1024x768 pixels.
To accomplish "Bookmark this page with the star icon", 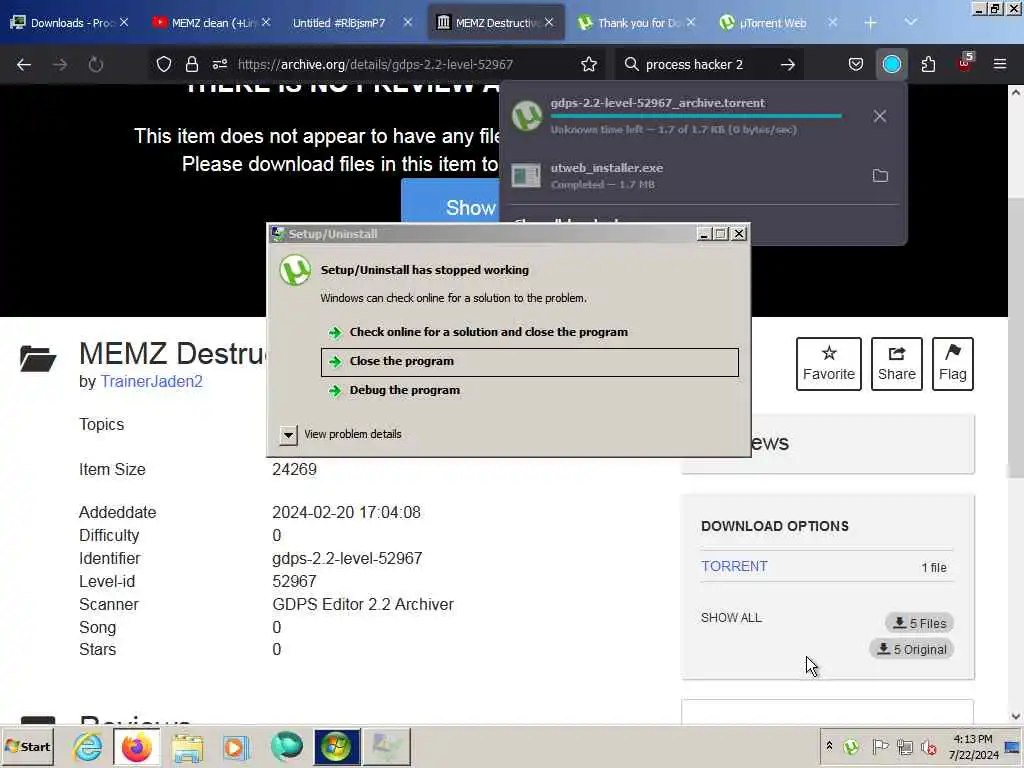I will [x=589, y=64].
